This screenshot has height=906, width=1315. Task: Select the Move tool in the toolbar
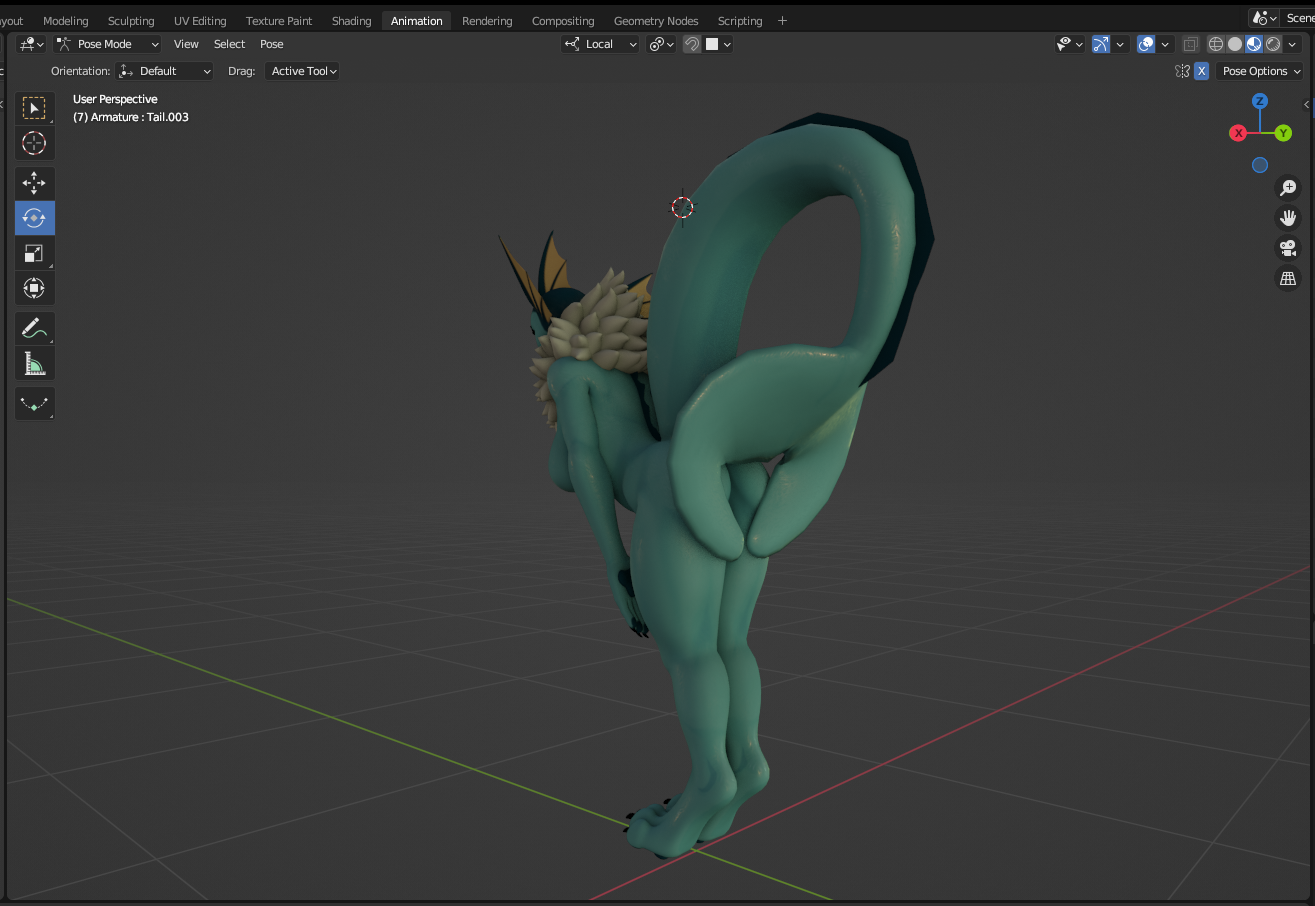pyautogui.click(x=34, y=183)
